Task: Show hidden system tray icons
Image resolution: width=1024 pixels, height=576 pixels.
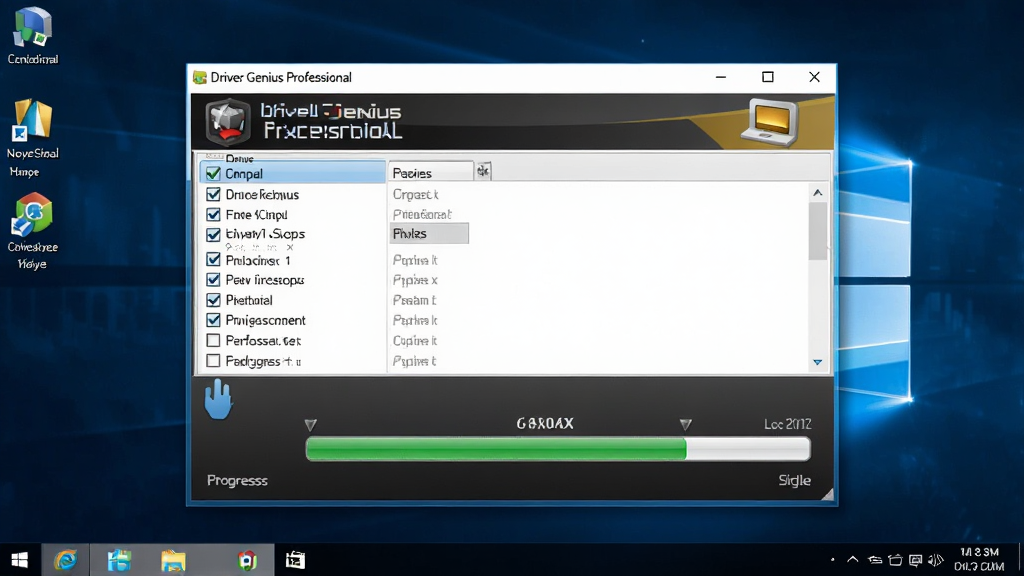Action: [x=853, y=560]
